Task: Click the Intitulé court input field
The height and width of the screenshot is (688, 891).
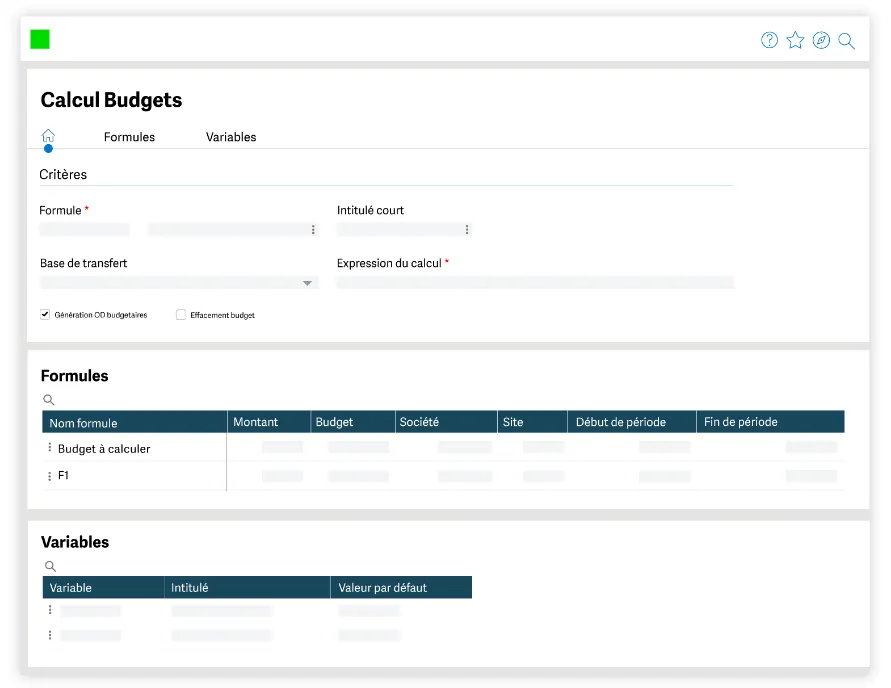Action: (x=404, y=230)
